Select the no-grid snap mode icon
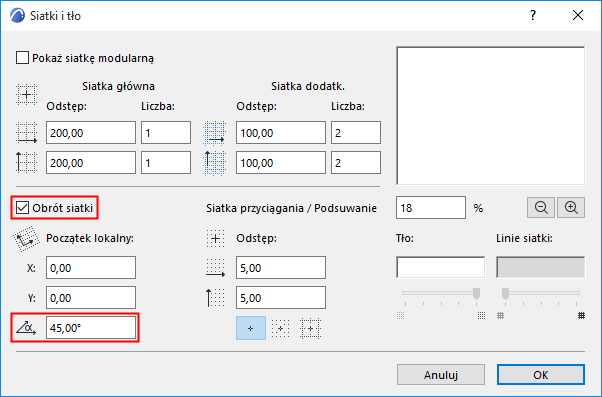This screenshot has width=602, height=397. [x=251, y=328]
